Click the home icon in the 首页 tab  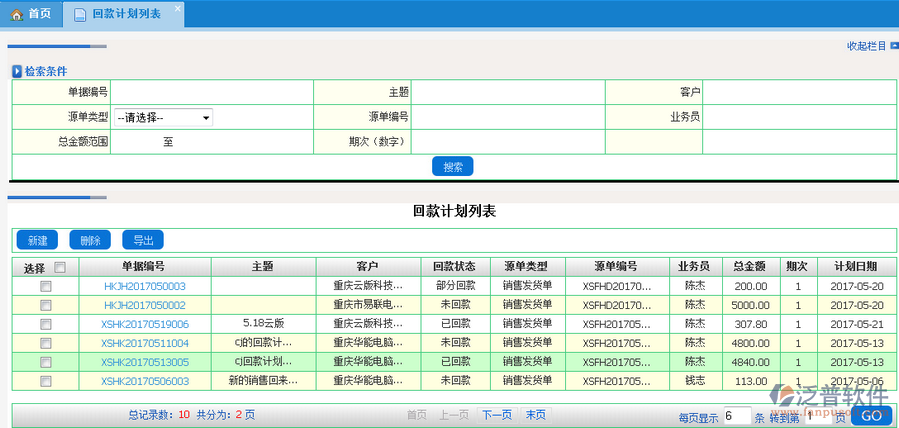[x=16, y=14]
